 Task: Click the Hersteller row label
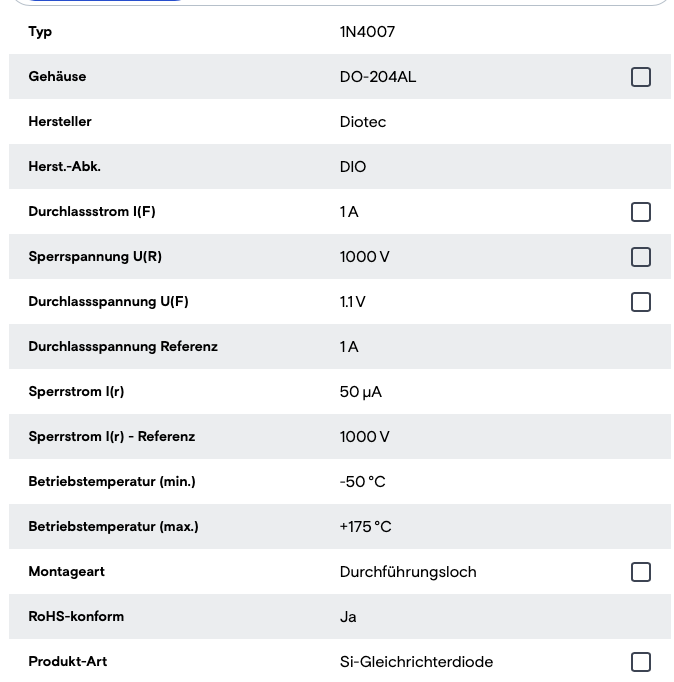[x=60, y=121]
